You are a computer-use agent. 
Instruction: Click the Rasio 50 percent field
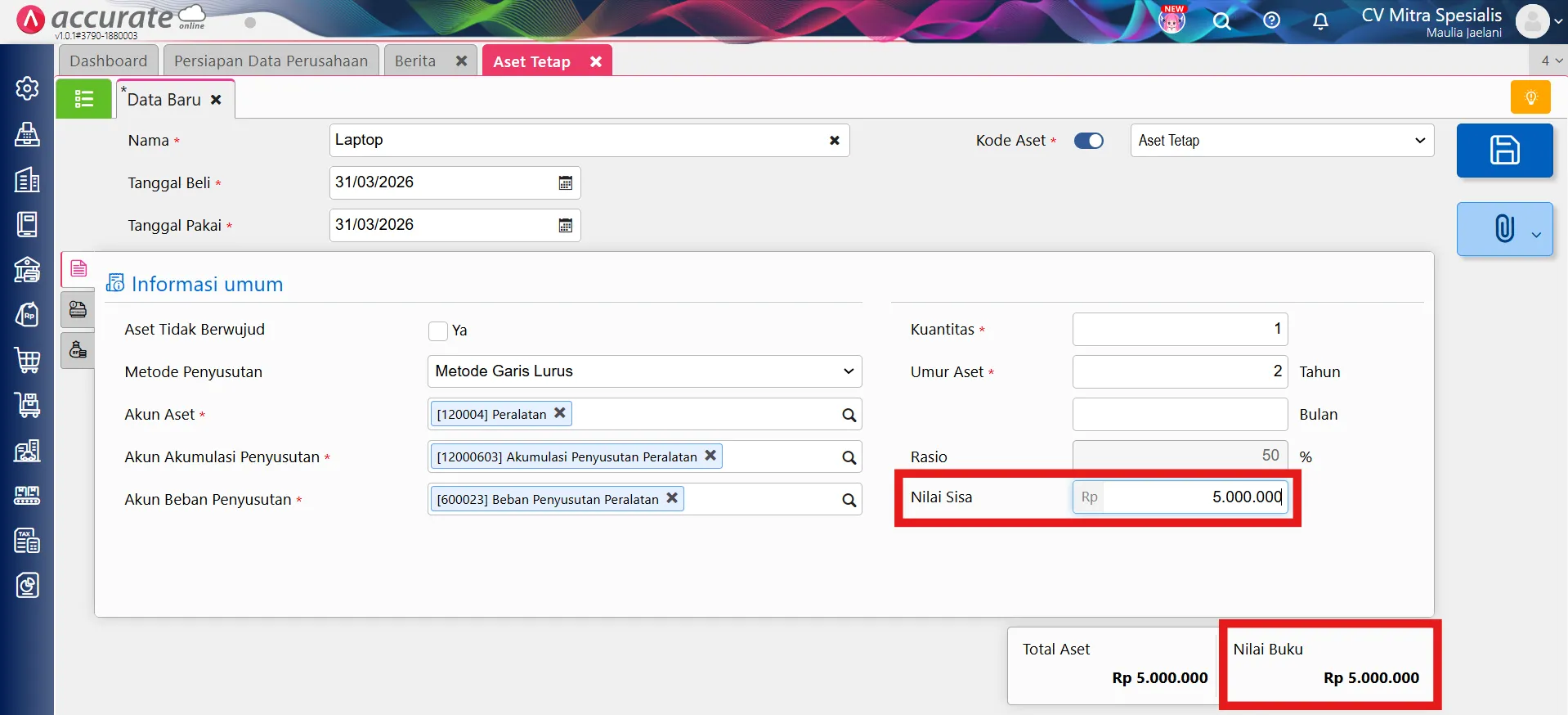[1180, 456]
